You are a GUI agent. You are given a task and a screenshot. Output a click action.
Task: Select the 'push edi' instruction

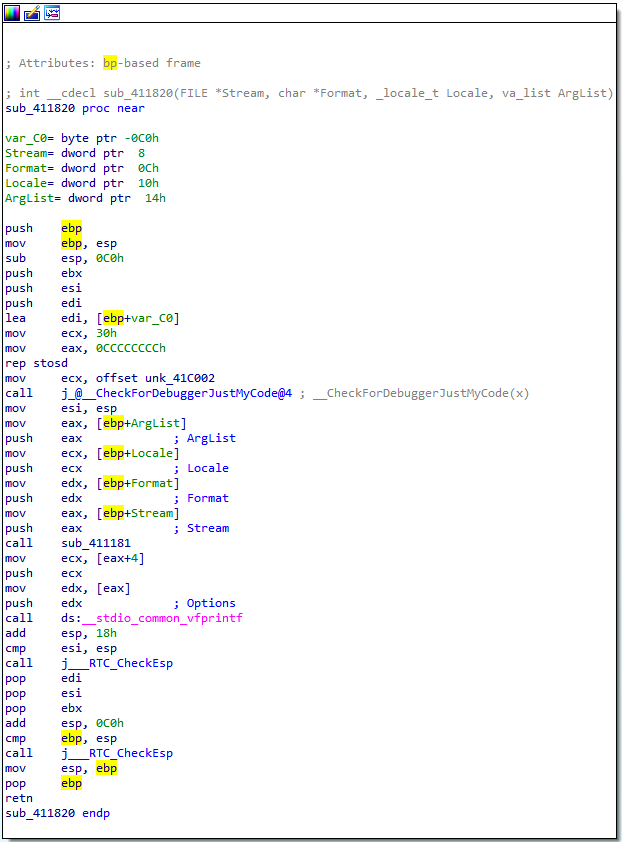(x=44, y=303)
